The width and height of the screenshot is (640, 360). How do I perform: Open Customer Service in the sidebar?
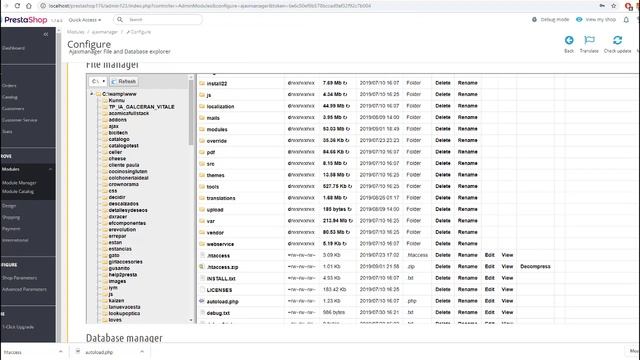pos(20,120)
